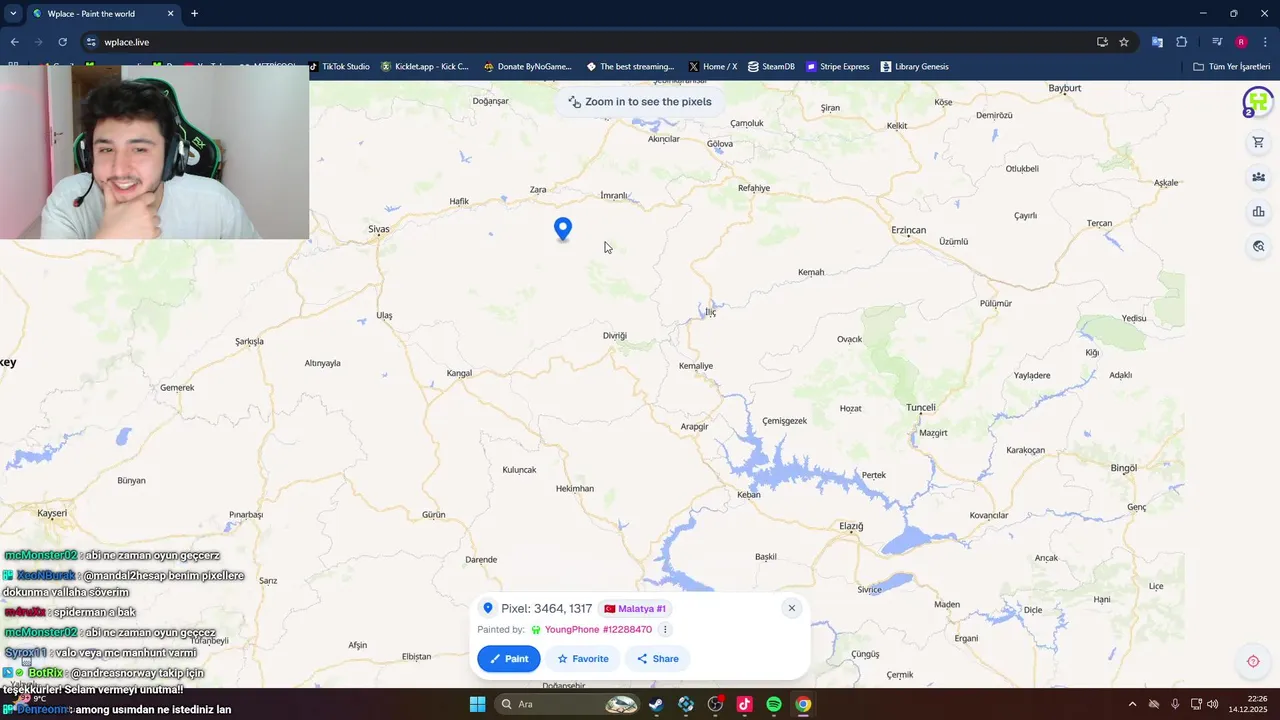
Task: Click the blue location pin marker
Action: pyautogui.click(x=563, y=229)
